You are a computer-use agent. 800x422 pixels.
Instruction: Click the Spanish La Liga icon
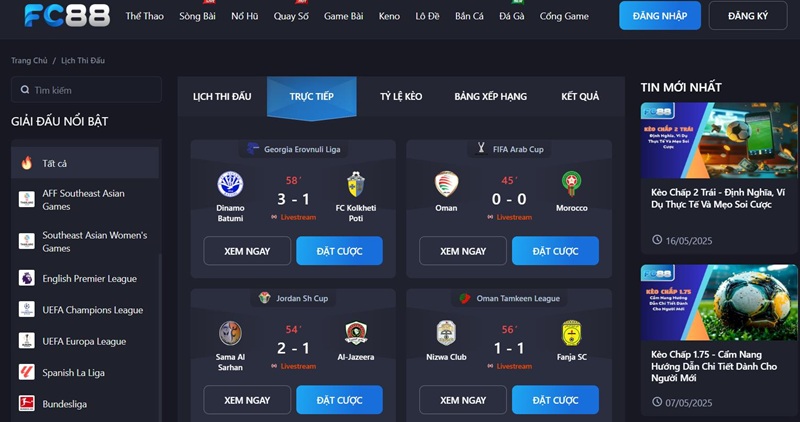(x=27, y=372)
